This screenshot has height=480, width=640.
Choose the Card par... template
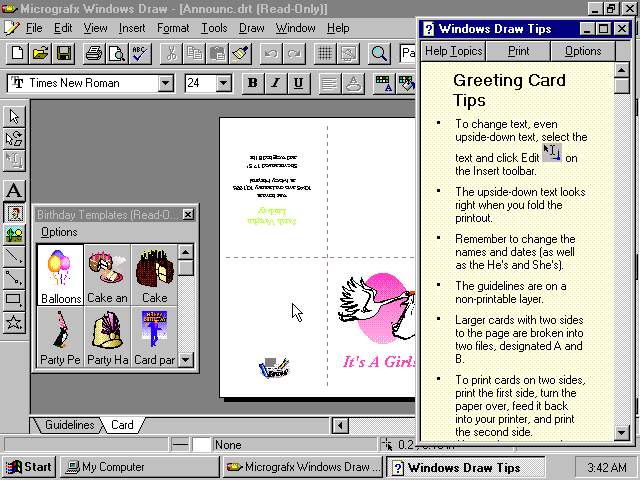coord(154,337)
